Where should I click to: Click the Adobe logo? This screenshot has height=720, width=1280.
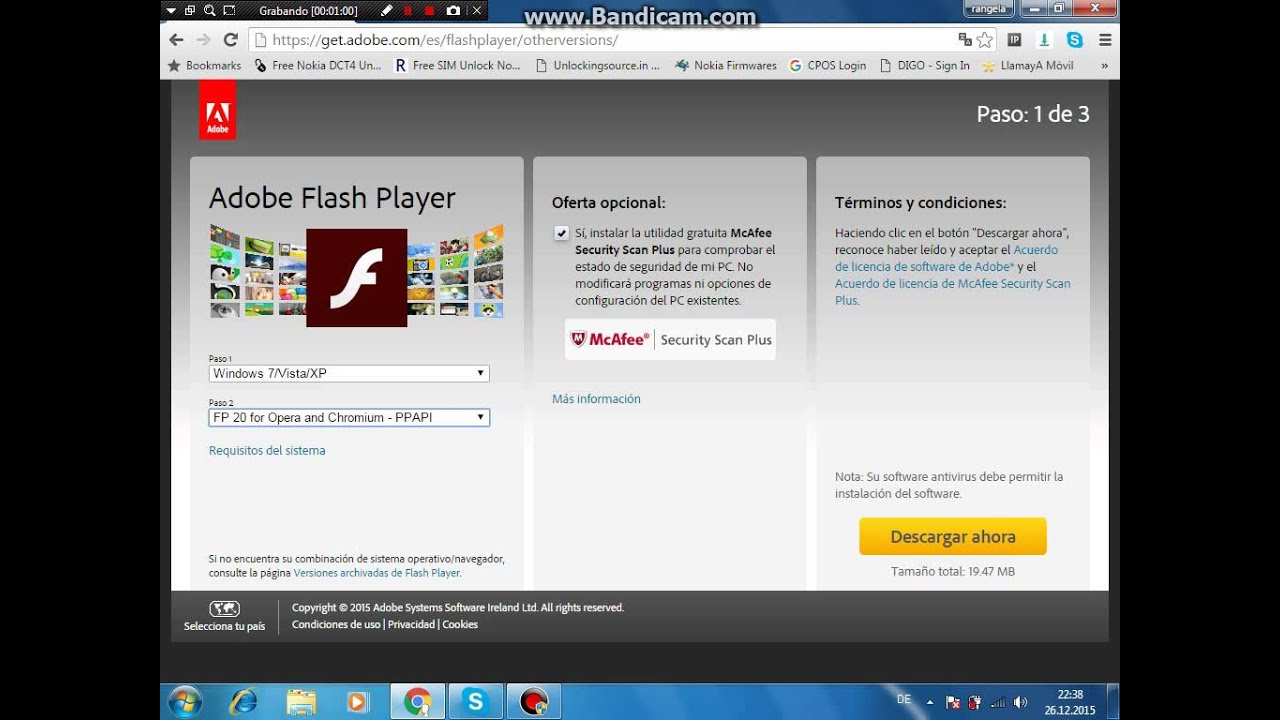(x=217, y=109)
